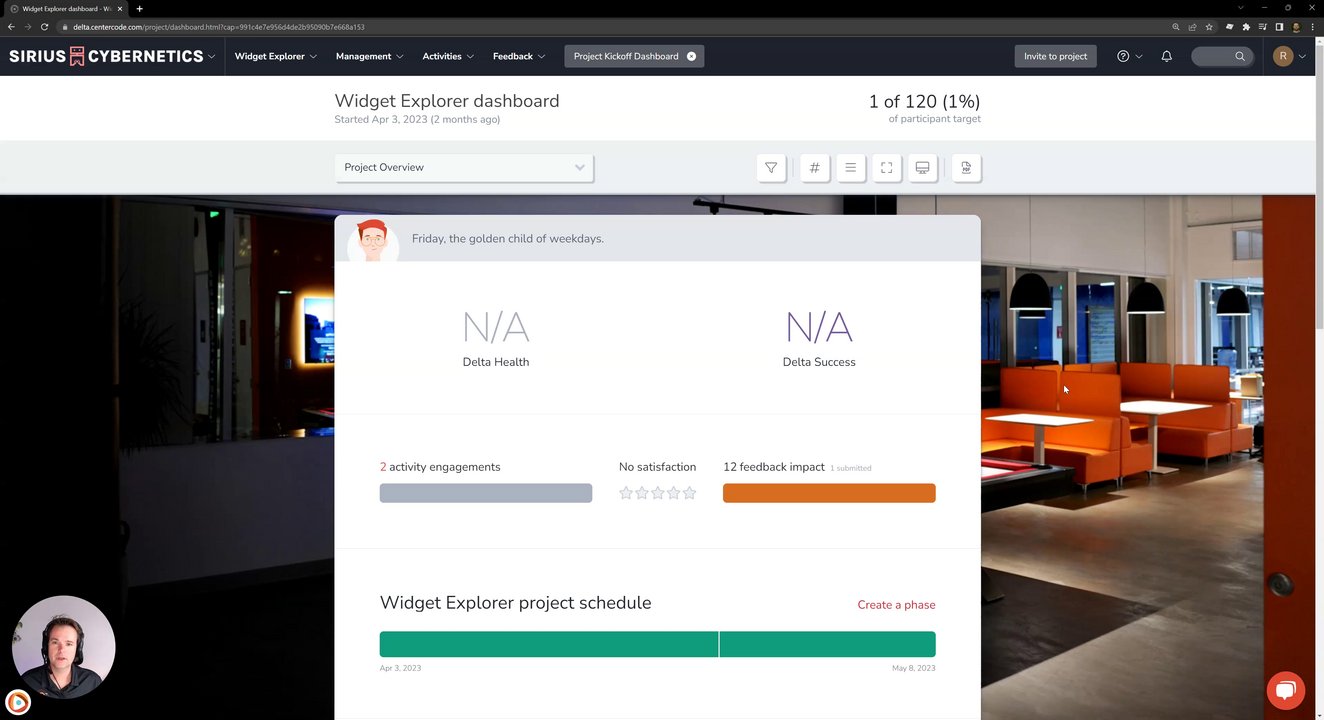Expand the chevron next to help icon
Screen dimensions: 1324x720
(1139, 57)
